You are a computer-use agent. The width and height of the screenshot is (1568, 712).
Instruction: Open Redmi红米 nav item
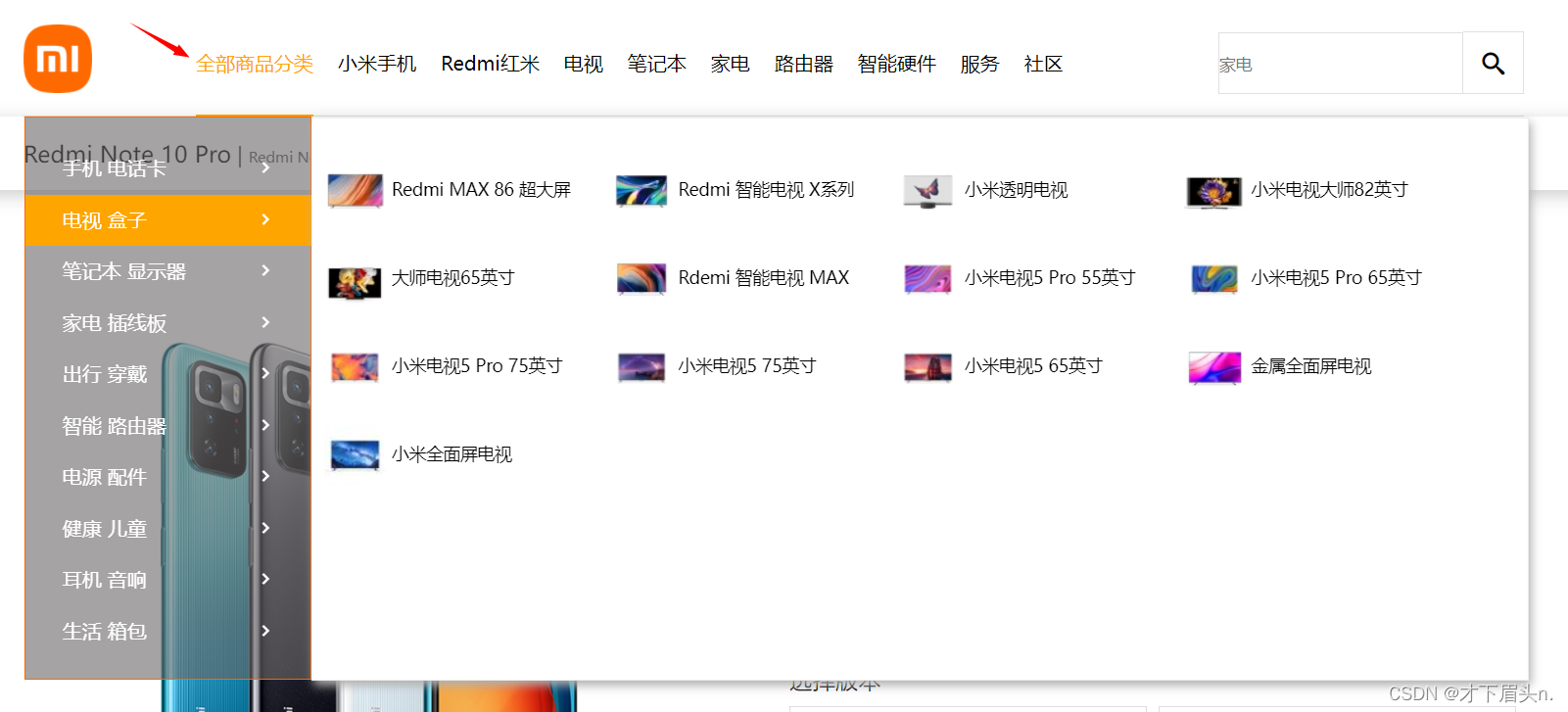click(490, 64)
